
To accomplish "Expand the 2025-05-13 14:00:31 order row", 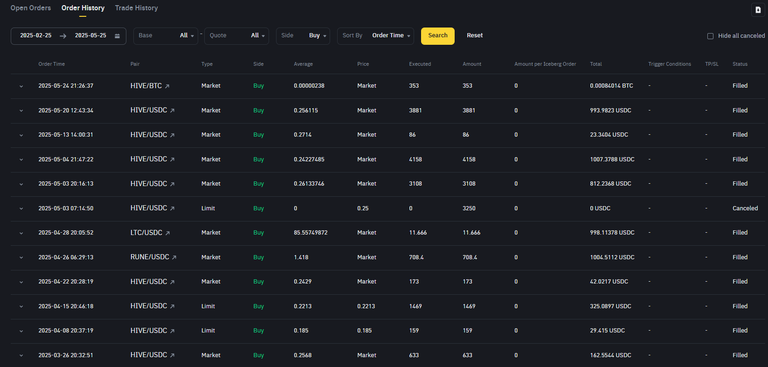I will [21, 135].
